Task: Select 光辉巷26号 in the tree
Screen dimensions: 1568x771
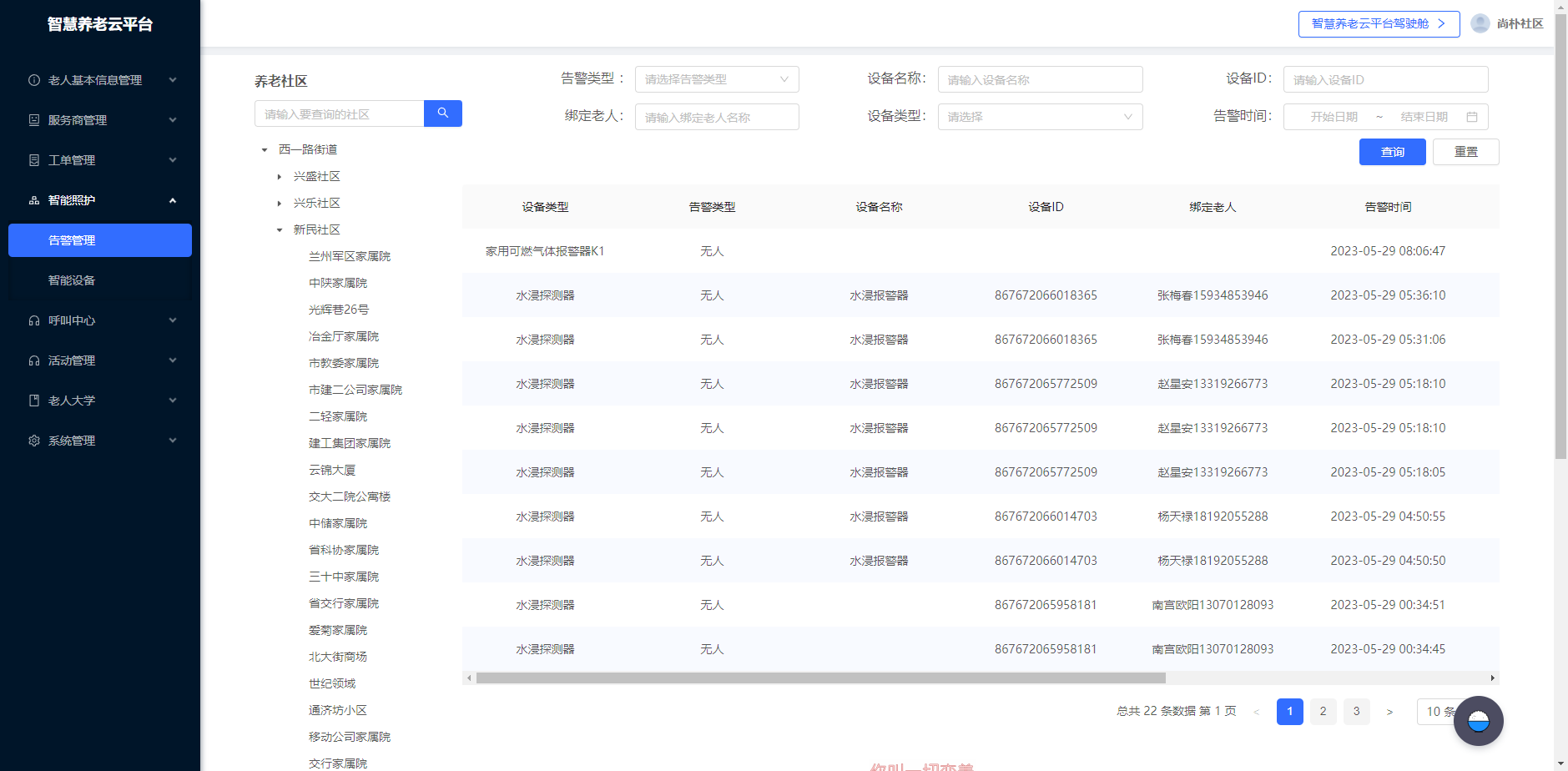Action: click(x=339, y=310)
